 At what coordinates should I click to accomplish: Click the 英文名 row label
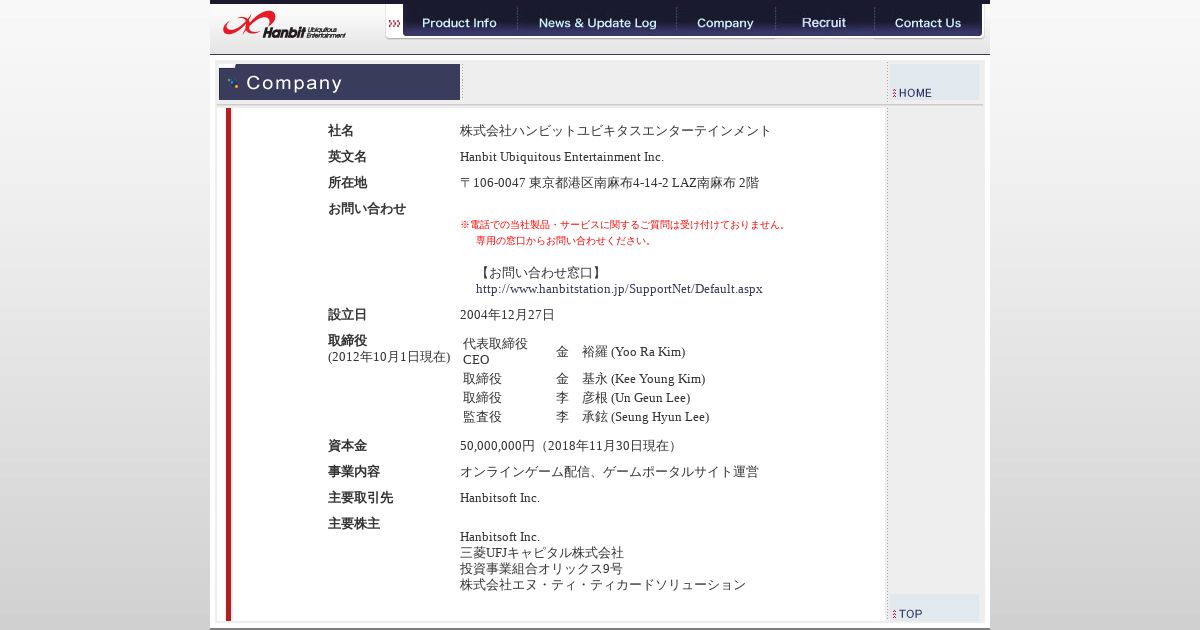click(x=347, y=157)
